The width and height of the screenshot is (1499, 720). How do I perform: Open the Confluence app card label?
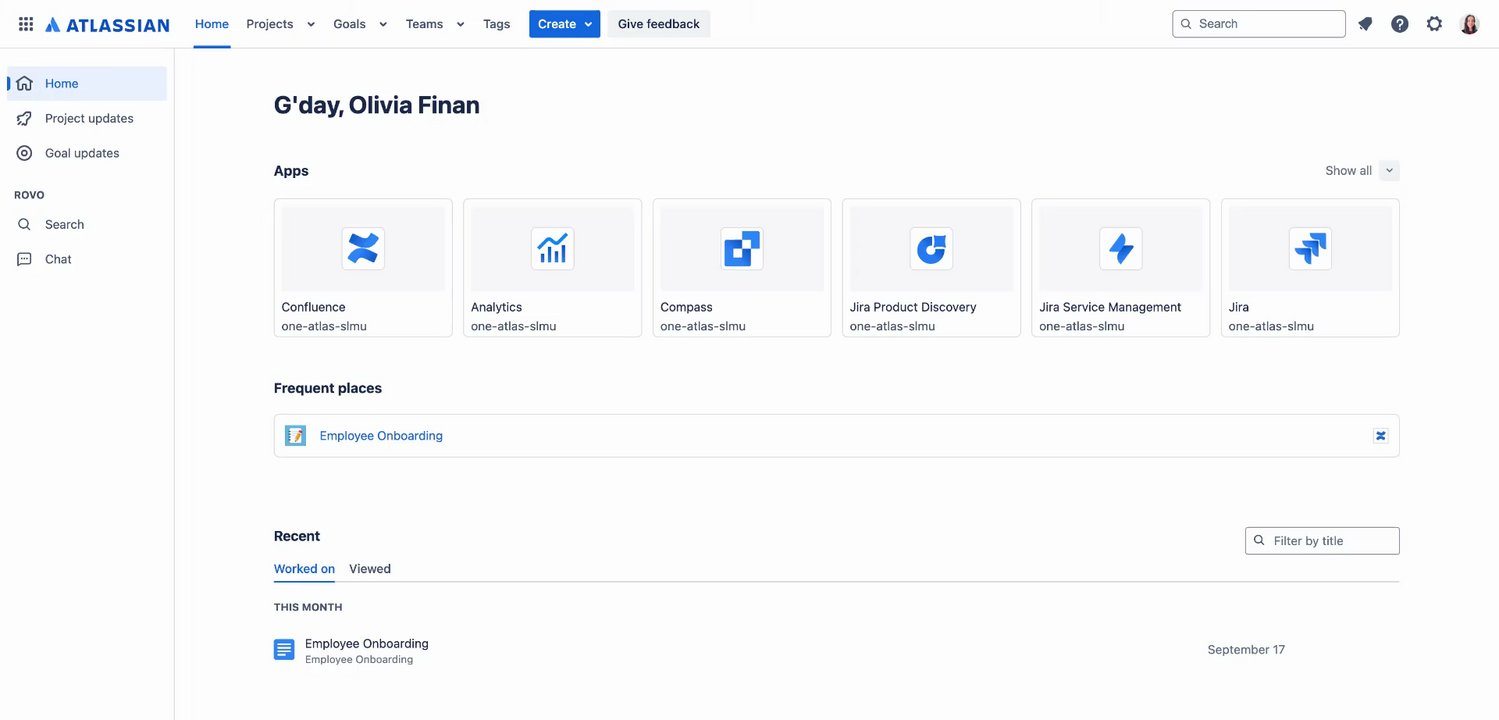pos(313,307)
